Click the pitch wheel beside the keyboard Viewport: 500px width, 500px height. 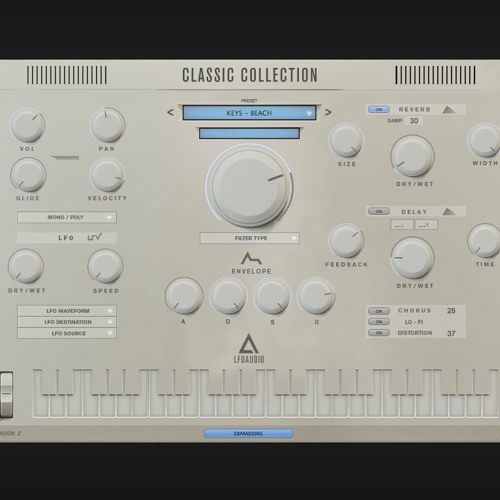[x=6, y=395]
